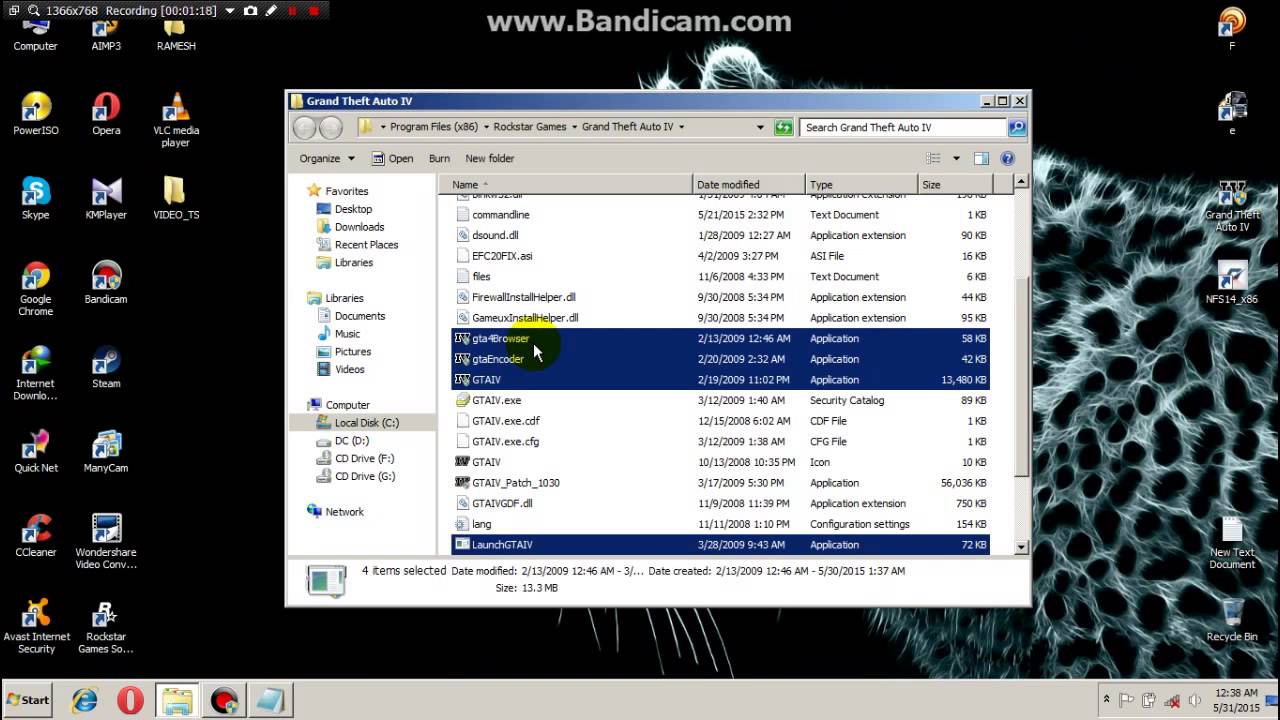The image size is (1280, 720).
Task: Open Grand Theft Auto IV desktop shortcut
Action: (x=1232, y=207)
